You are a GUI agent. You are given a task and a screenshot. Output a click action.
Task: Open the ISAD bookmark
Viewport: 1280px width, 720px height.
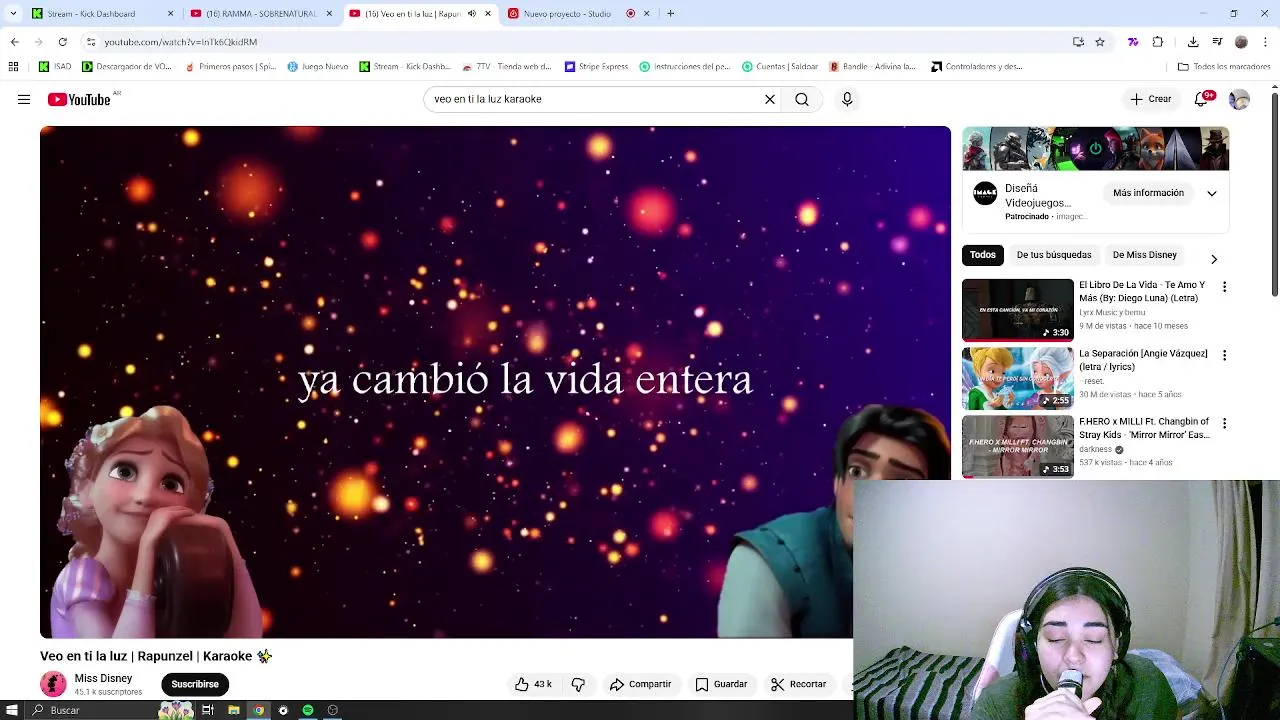click(x=55, y=67)
